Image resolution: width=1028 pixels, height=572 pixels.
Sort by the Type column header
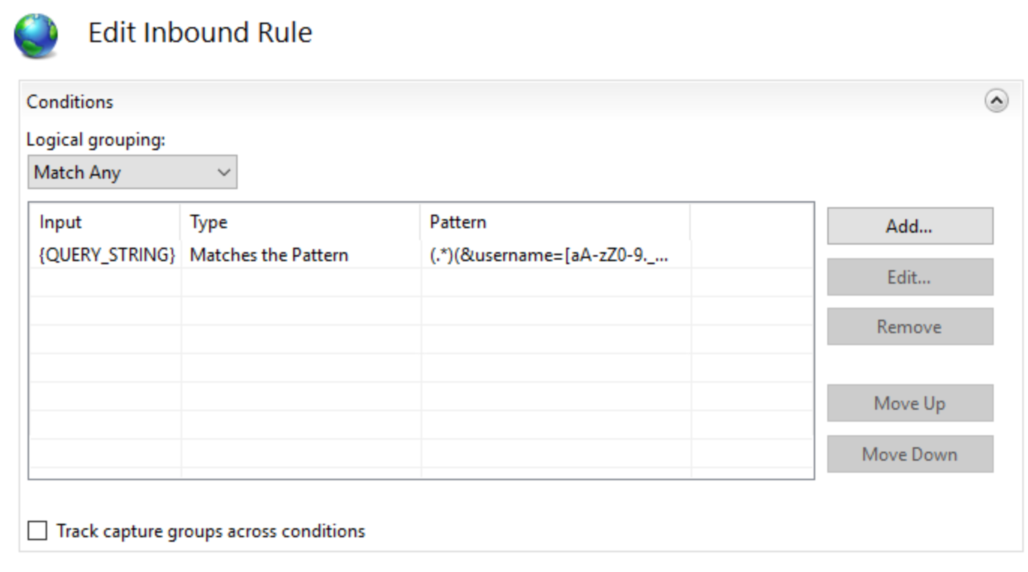click(x=300, y=222)
